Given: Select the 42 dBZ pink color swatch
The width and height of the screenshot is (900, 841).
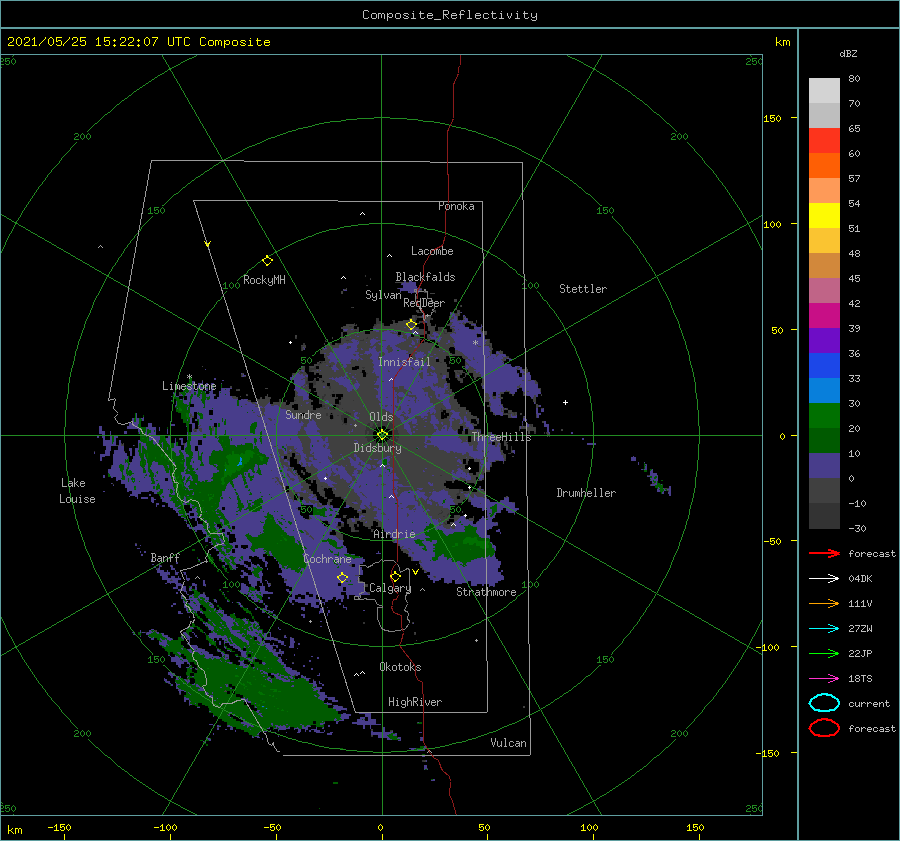Looking at the screenshot, I should [824, 291].
